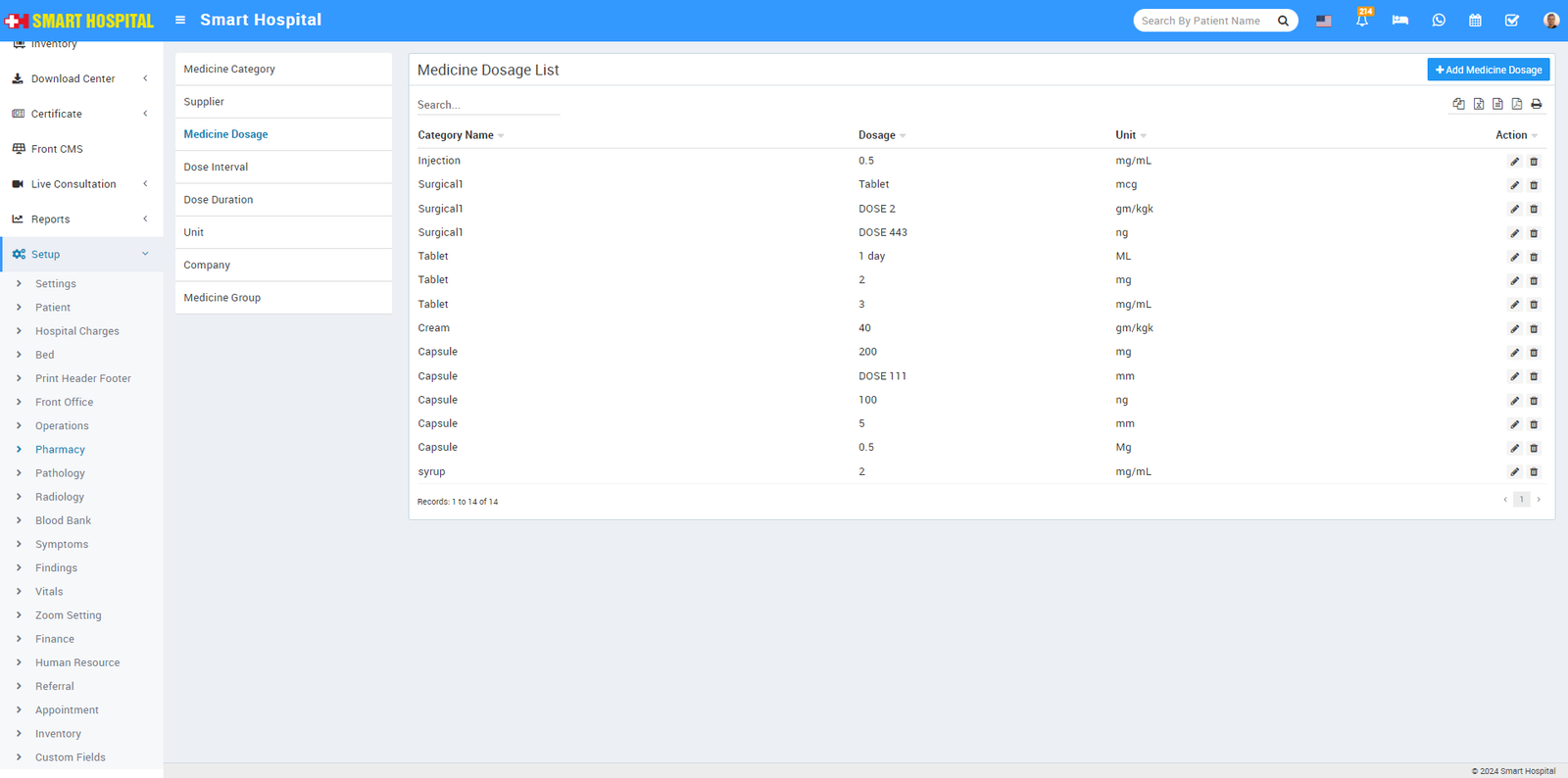1568x778 pixels.
Task: Open the task checklist icon
Action: click(1511, 21)
